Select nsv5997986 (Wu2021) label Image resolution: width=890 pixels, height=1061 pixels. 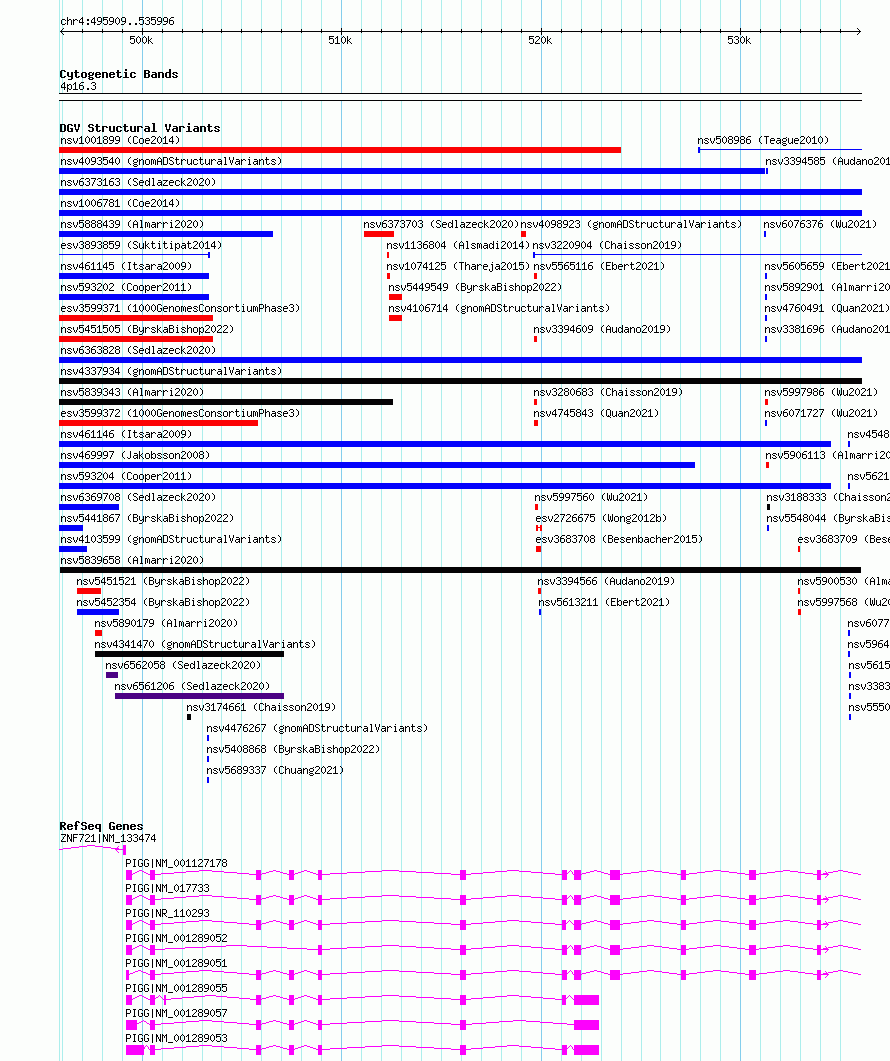pos(821,392)
